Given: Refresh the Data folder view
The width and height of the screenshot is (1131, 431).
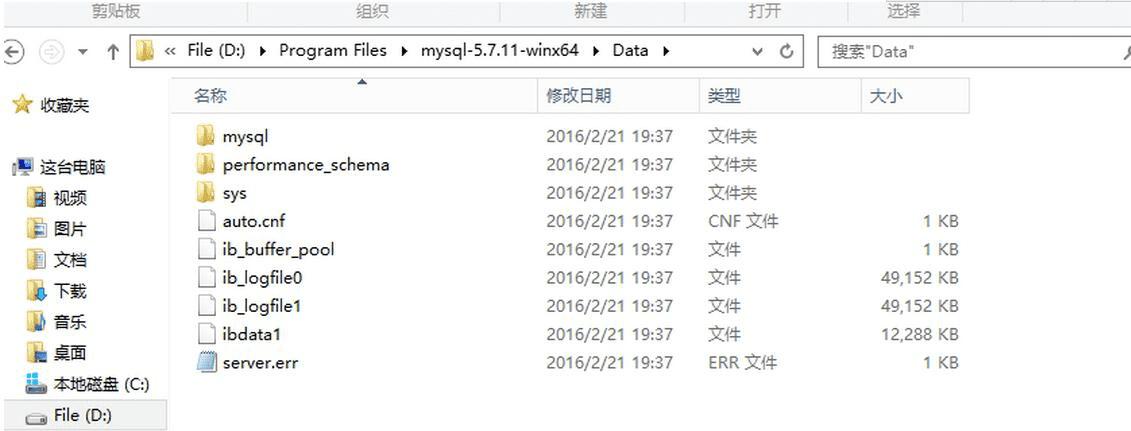Looking at the screenshot, I should pos(787,51).
